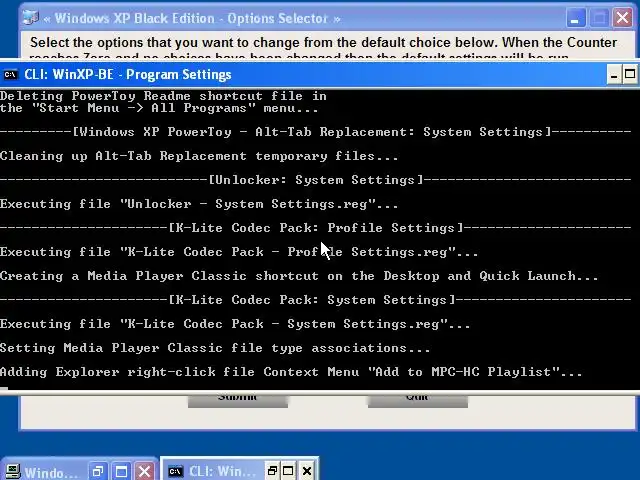Close the minimized Windo... window
The height and width of the screenshot is (480, 640).
pos(144,471)
